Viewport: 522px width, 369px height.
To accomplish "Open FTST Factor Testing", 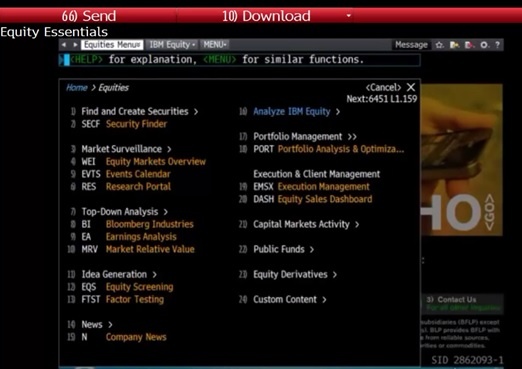I will [x=123, y=299].
